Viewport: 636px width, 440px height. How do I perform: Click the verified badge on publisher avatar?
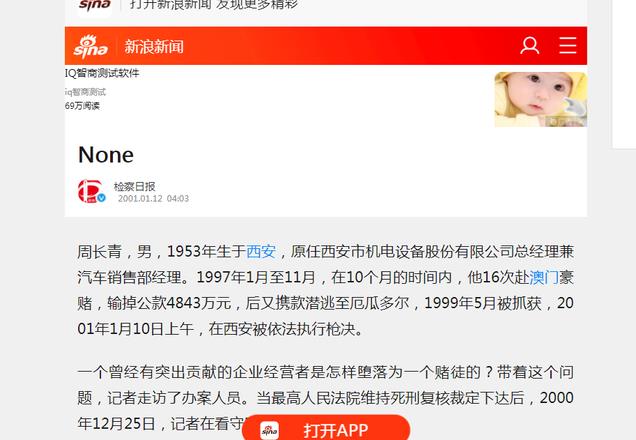pyautogui.click(x=101, y=197)
